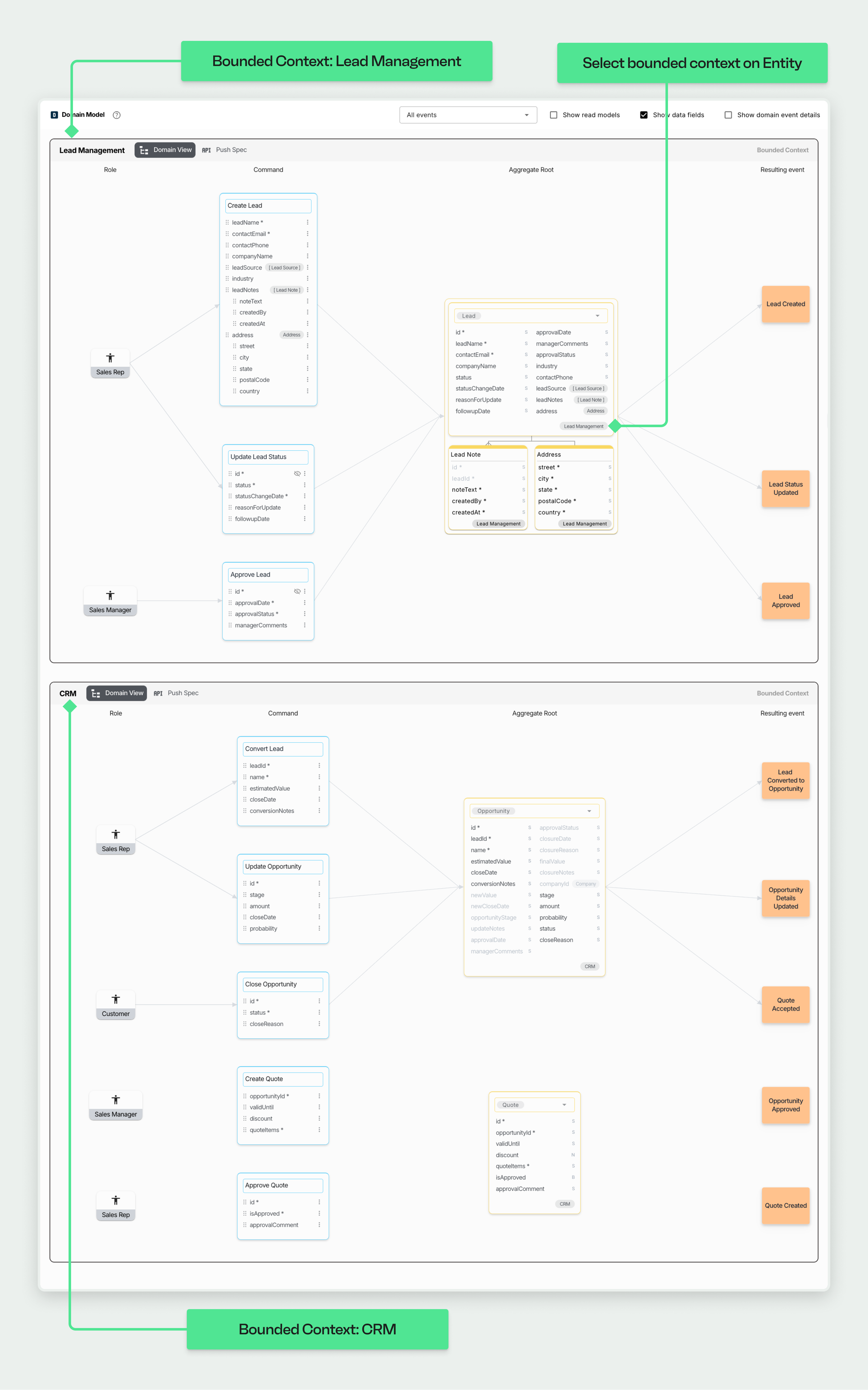Viewport: 868px width, 1390px height.
Task: Open the kebab menu for statusChangeDate field
Action: coord(305,496)
